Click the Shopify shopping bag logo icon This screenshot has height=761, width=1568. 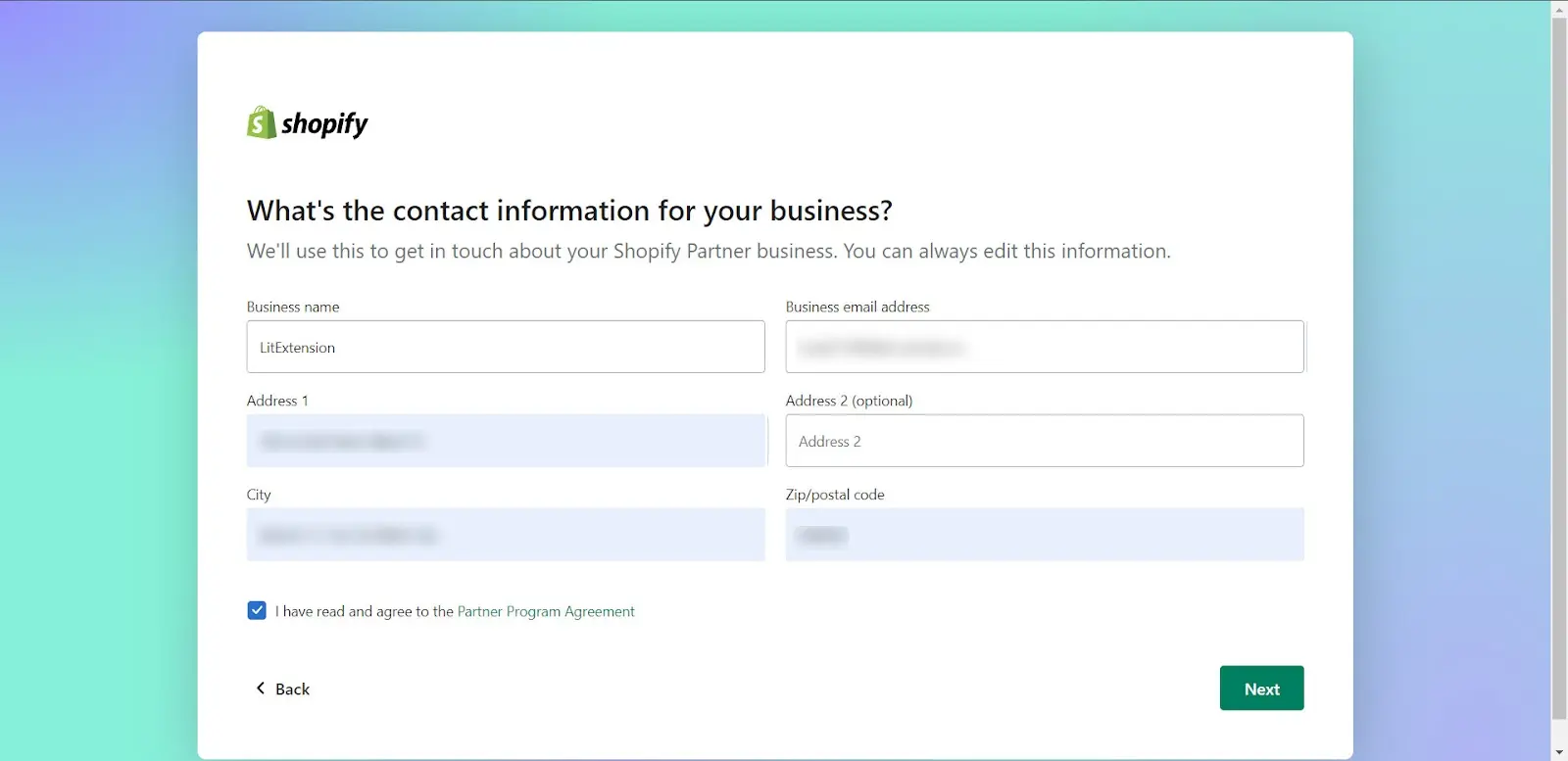click(261, 123)
